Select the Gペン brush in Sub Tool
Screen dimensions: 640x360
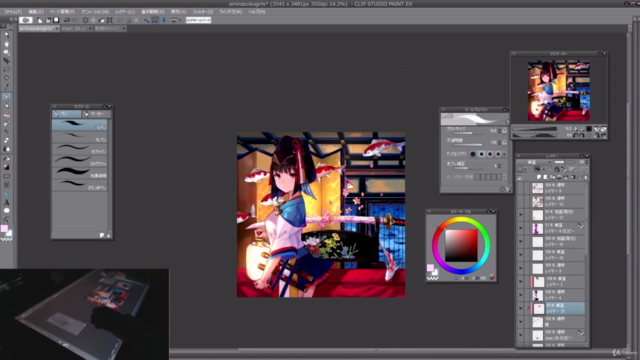point(80,125)
